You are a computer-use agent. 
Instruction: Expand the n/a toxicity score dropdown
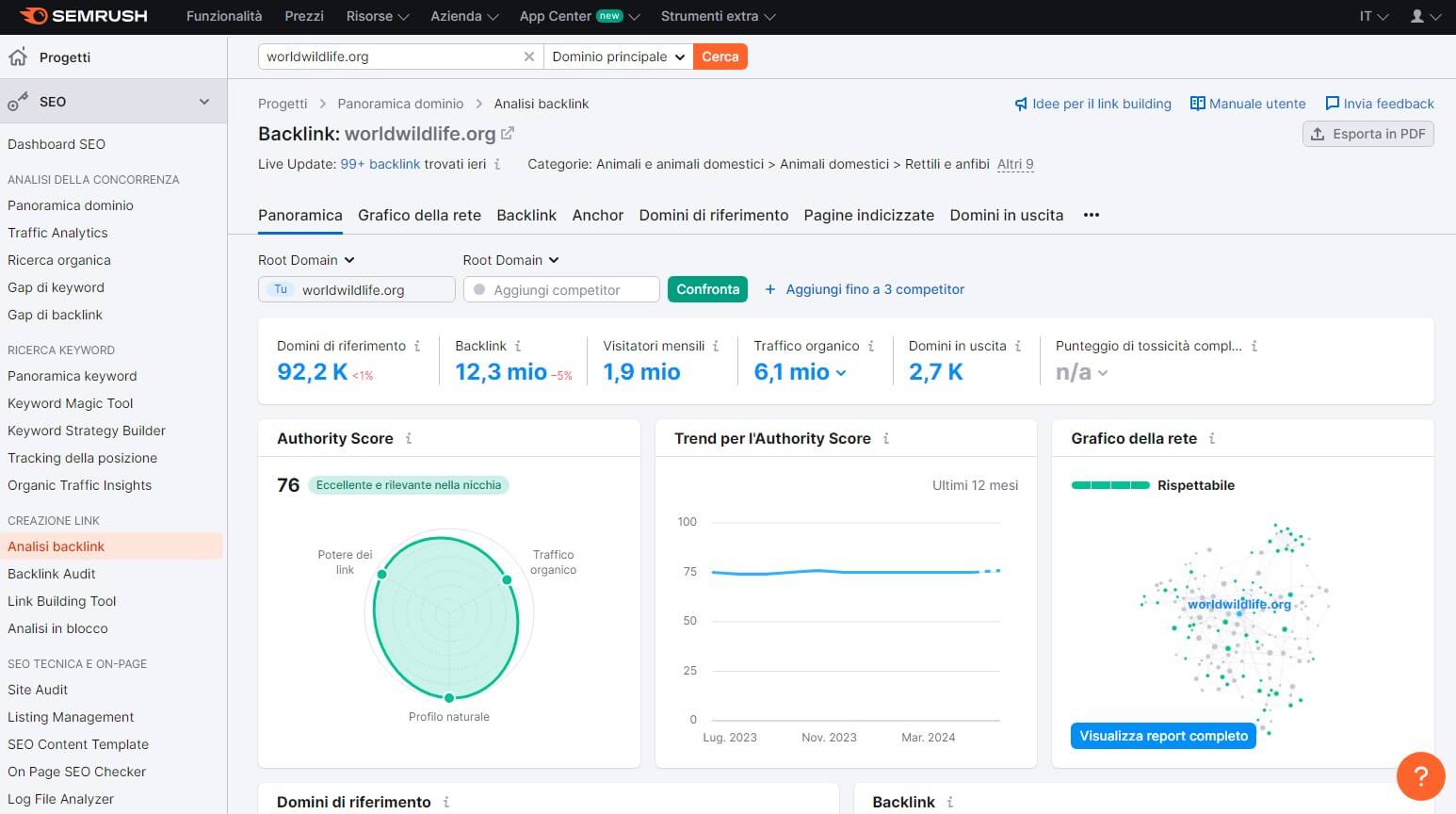coord(1103,373)
